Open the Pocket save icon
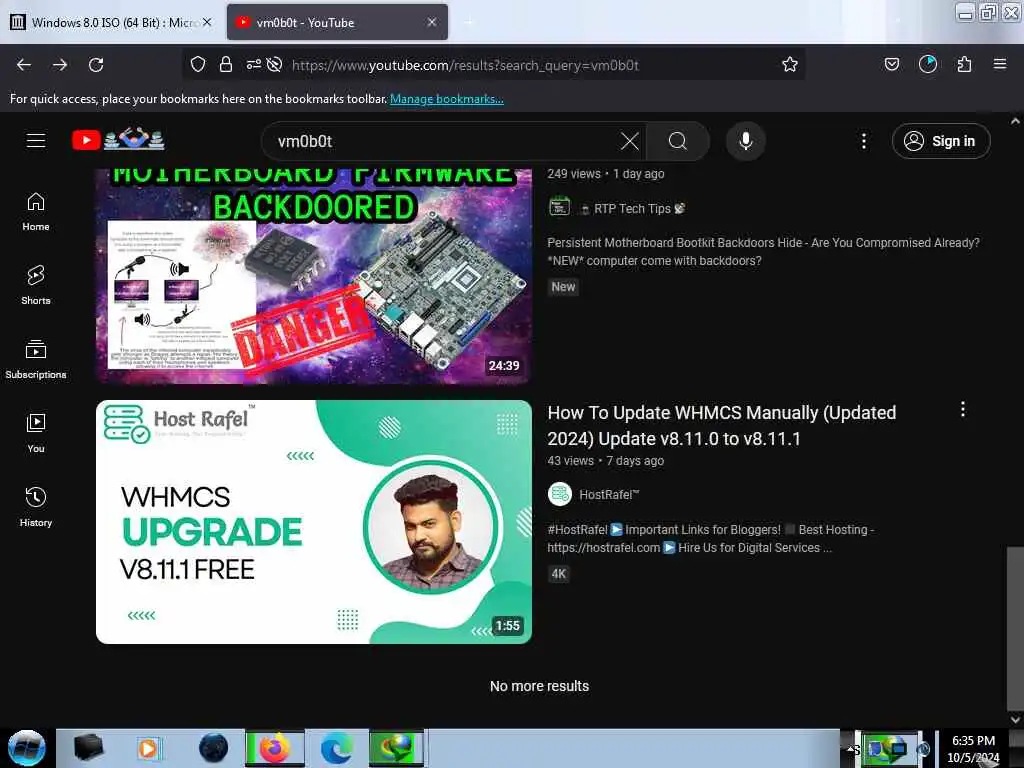The width and height of the screenshot is (1024, 768). [x=891, y=64]
